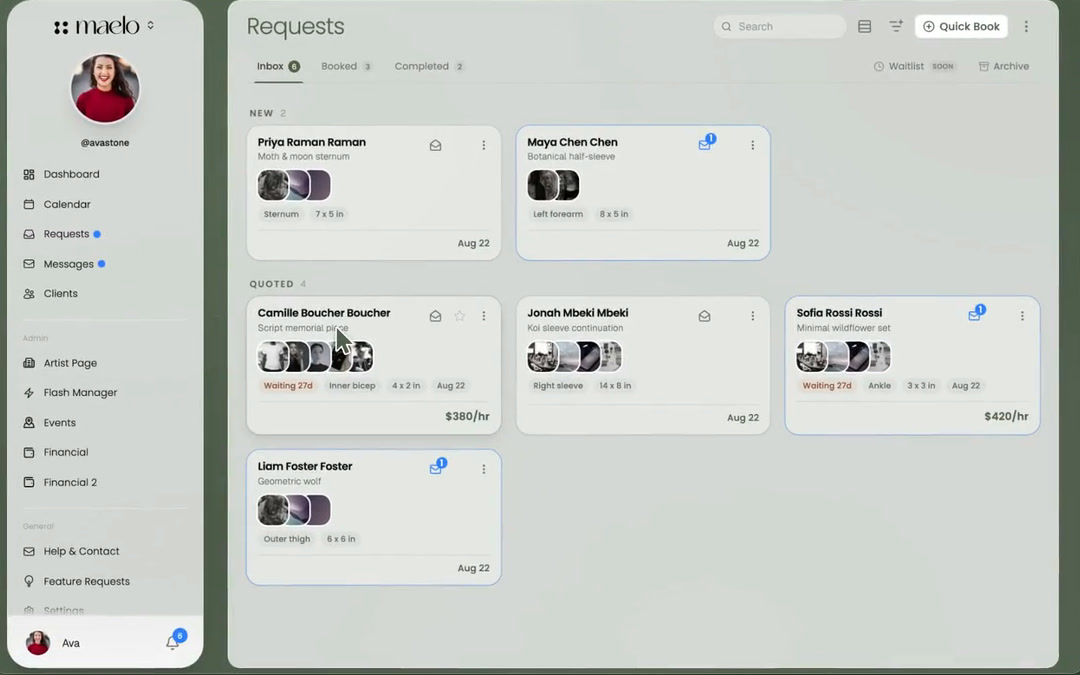The width and height of the screenshot is (1080, 675).
Task: Switch to list view layout icon
Action: pyautogui.click(x=864, y=26)
